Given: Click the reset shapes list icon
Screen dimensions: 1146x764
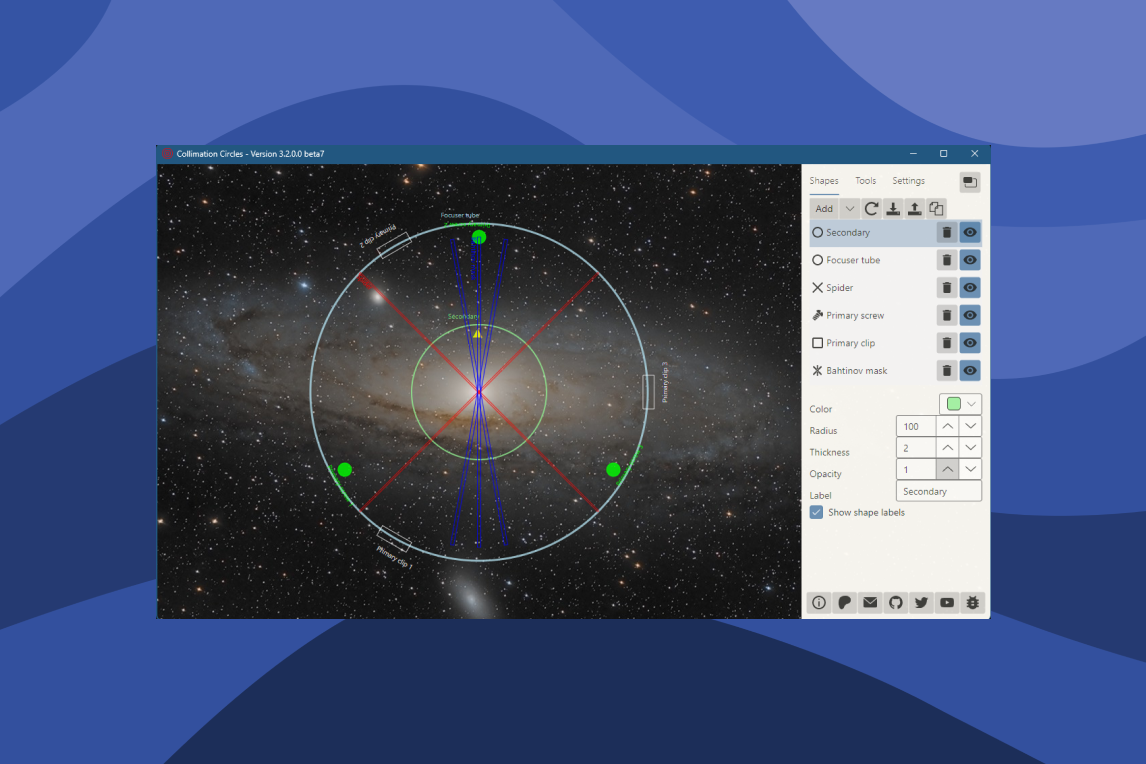Looking at the screenshot, I should pyautogui.click(x=871, y=208).
